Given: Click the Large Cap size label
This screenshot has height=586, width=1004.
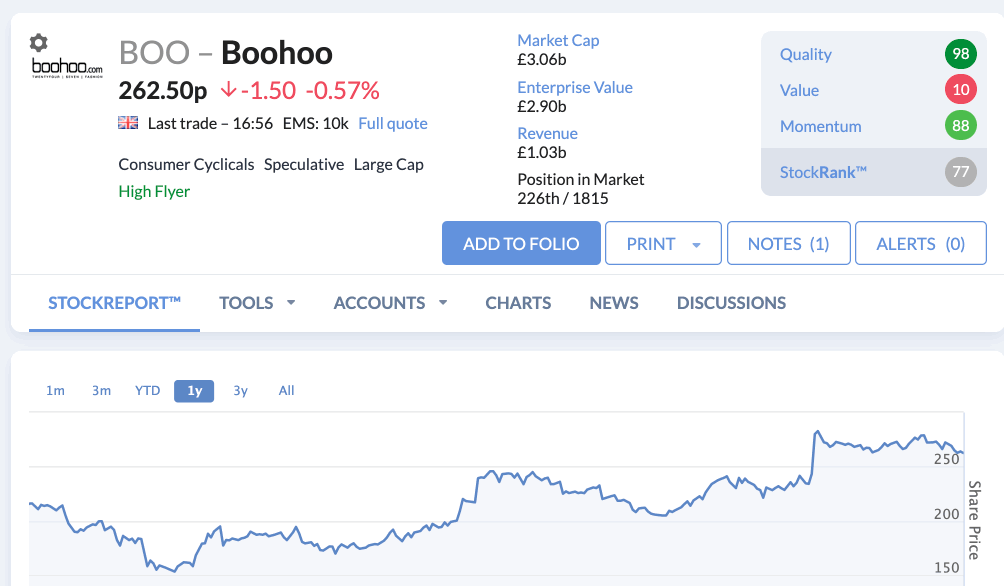Looking at the screenshot, I should pyautogui.click(x=389, y=165).
